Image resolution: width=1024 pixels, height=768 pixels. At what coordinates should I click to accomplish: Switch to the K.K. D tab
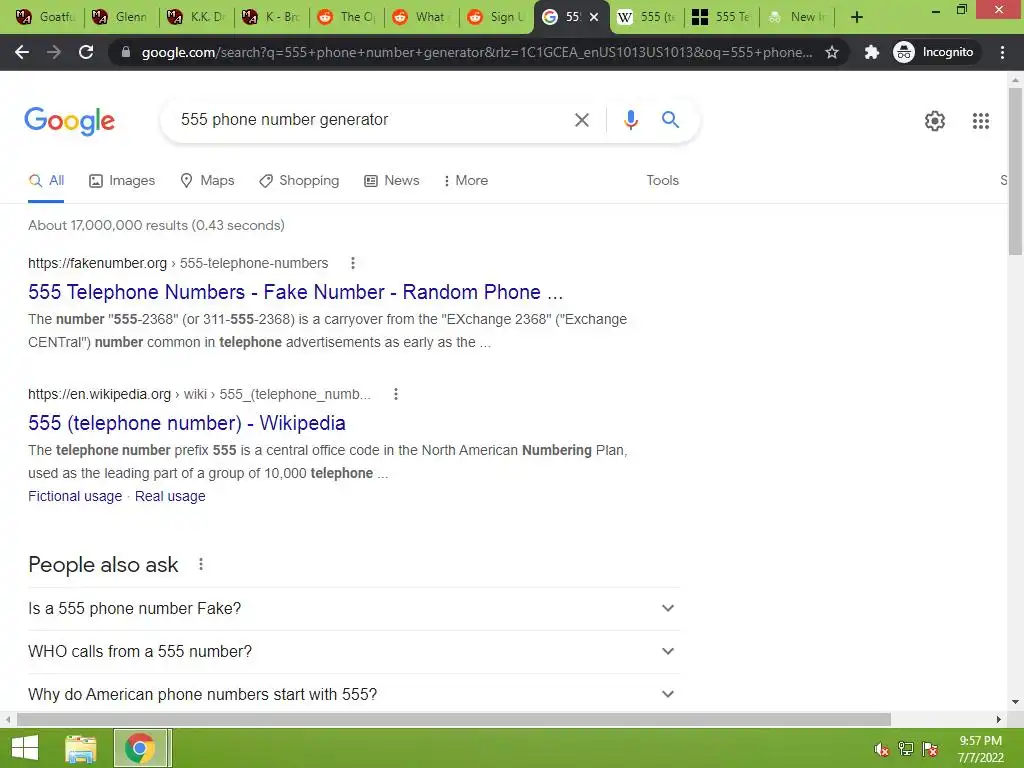195,17
